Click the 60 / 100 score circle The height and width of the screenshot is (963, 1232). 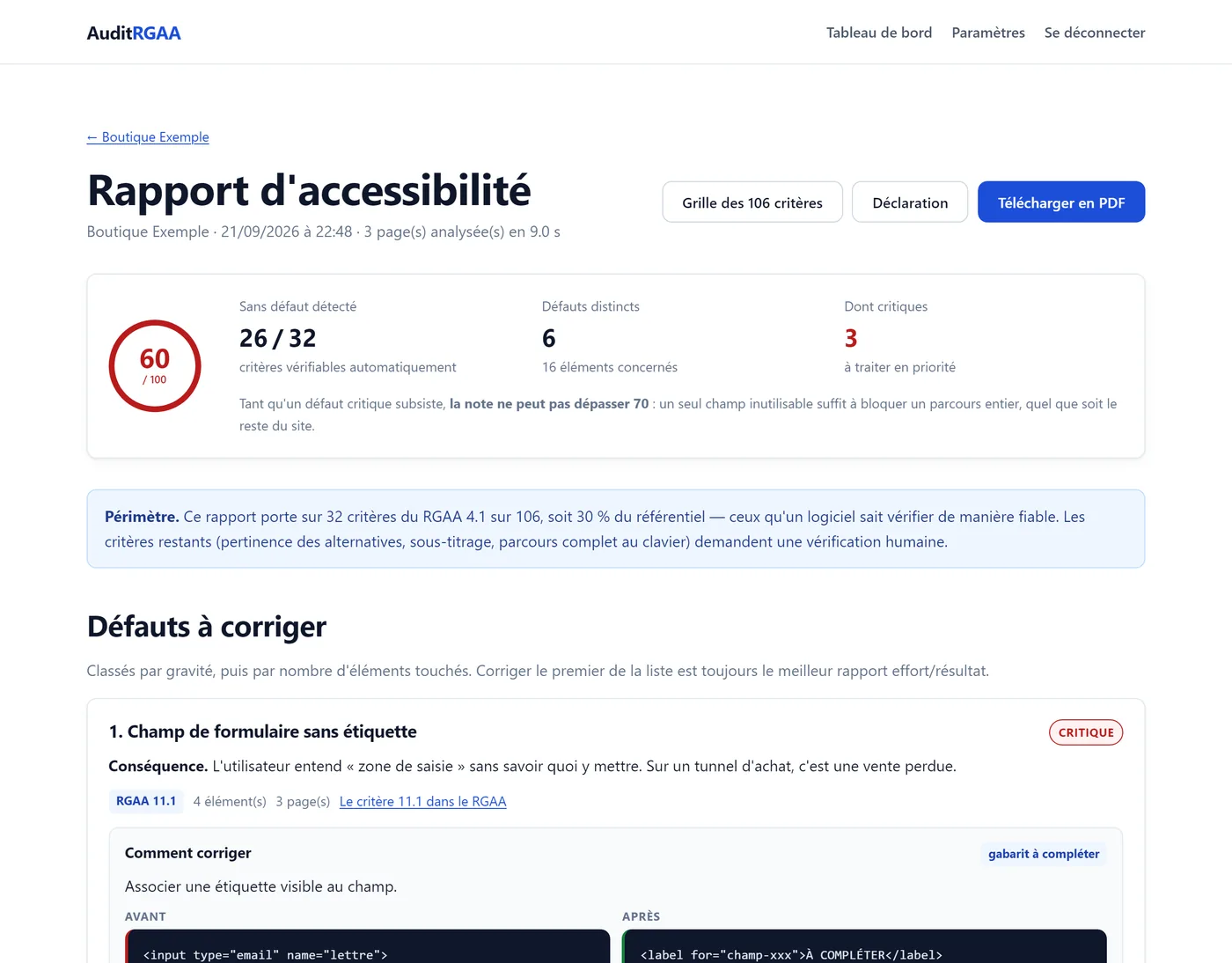pos(155,366)
